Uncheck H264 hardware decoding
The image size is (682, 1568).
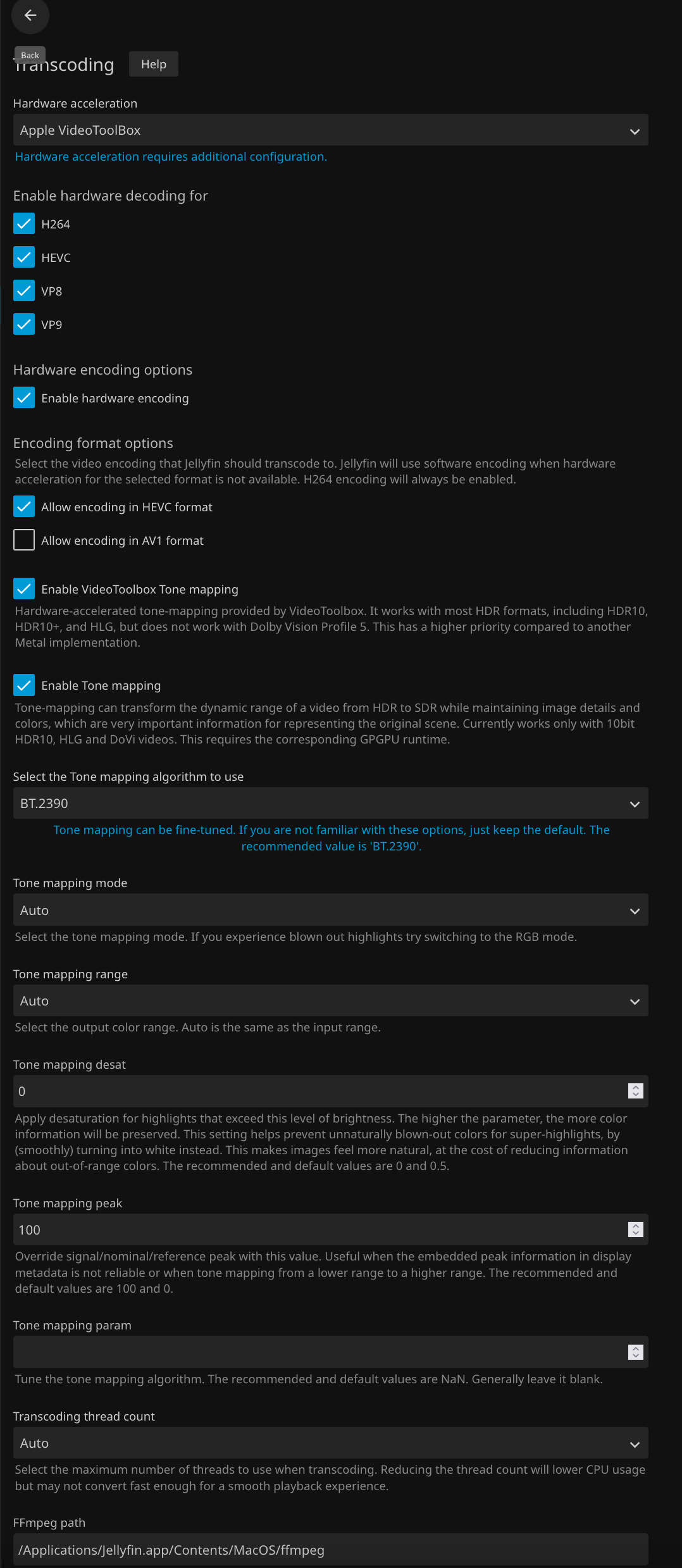[24, 224]
